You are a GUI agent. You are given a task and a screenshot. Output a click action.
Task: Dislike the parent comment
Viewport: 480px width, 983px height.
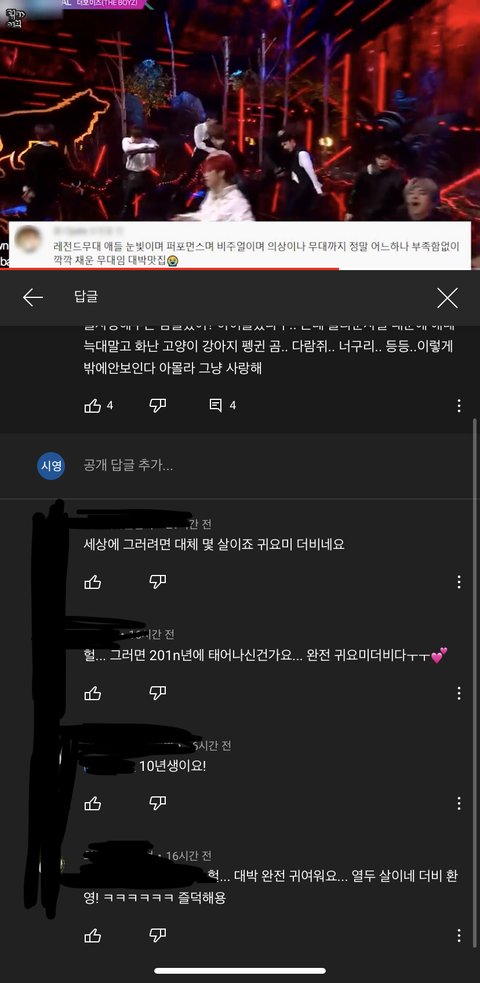[158, 406]
